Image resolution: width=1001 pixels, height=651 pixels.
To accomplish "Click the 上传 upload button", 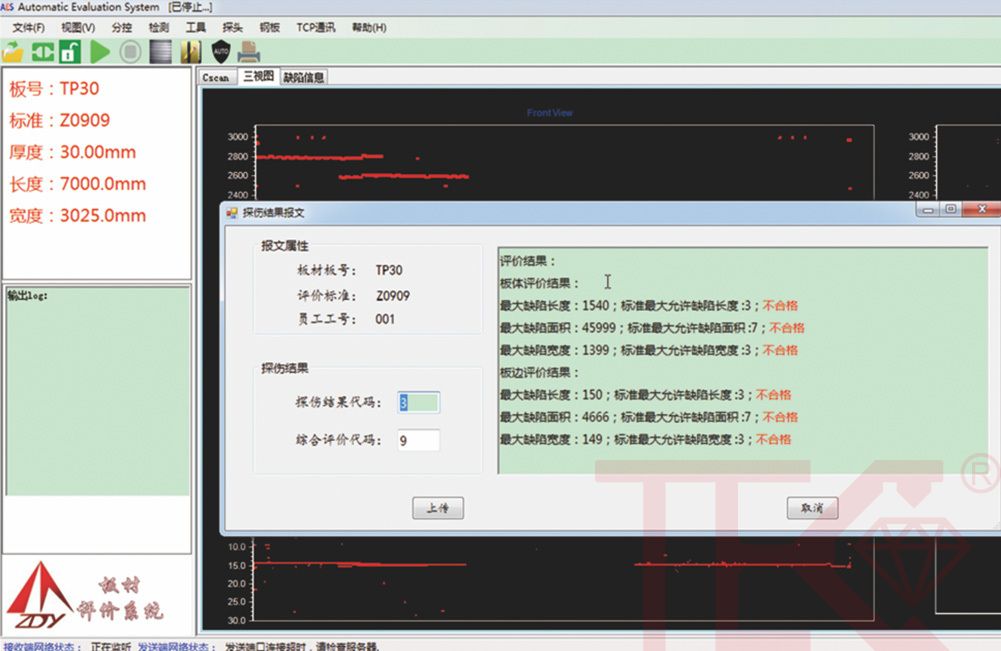I will coord(438,508).
